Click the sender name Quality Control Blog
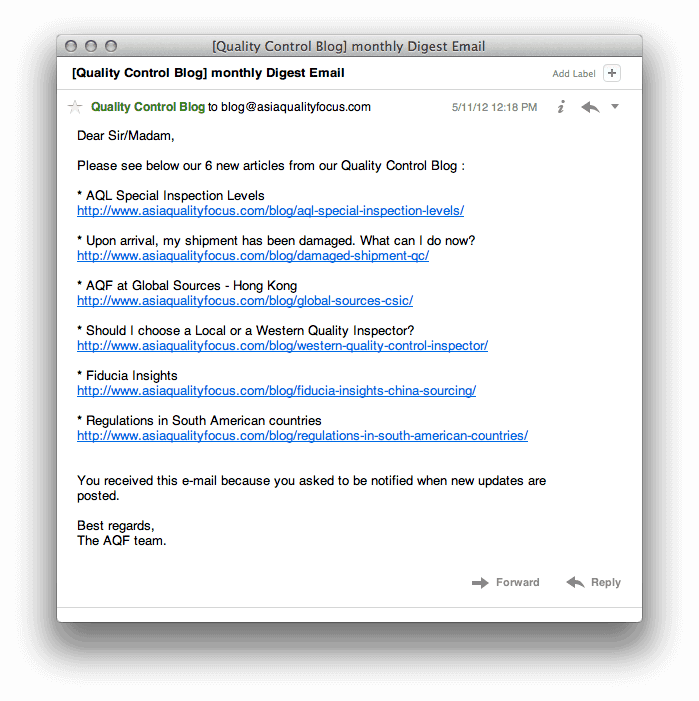This screenshot has width=699, height=701. click(148, 107)
